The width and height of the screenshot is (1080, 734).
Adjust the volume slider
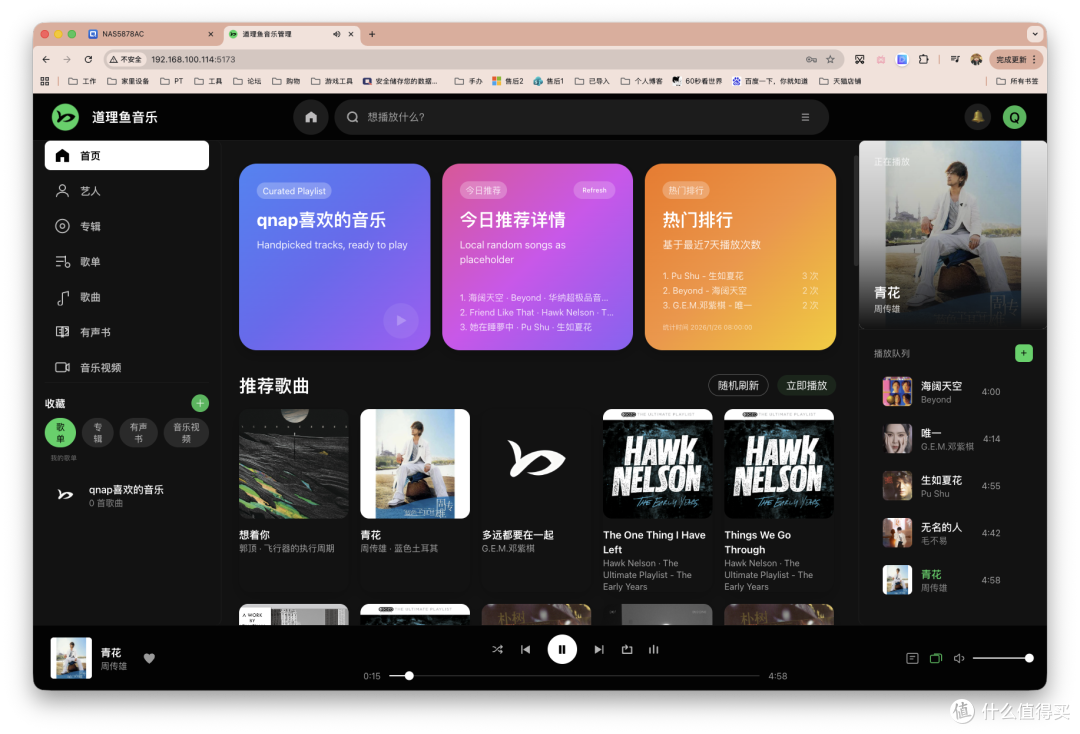pyautogui.click(x=1003, y=658)
